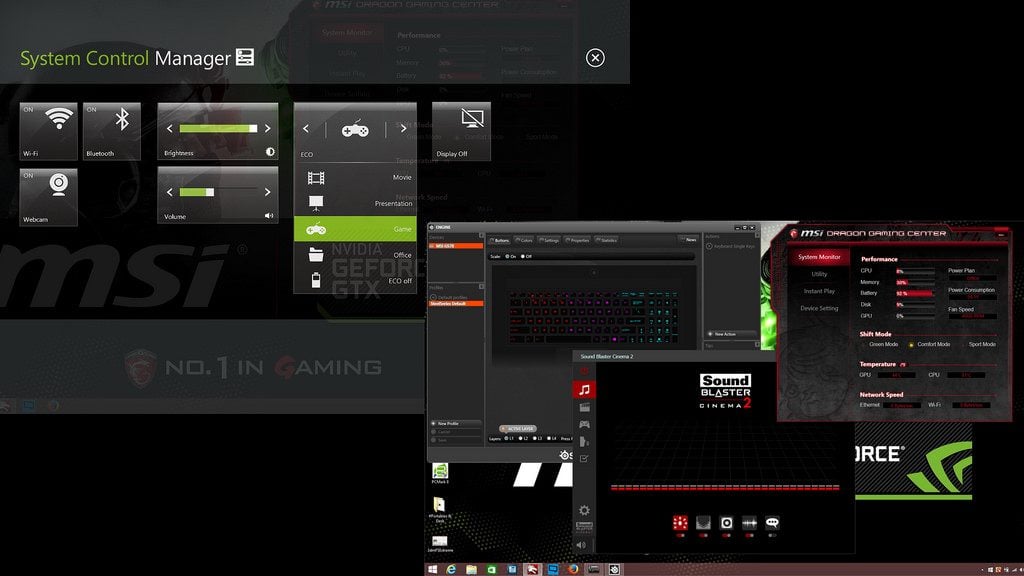Click the power icon in Sound Blaster sidebar

point(584,371)
